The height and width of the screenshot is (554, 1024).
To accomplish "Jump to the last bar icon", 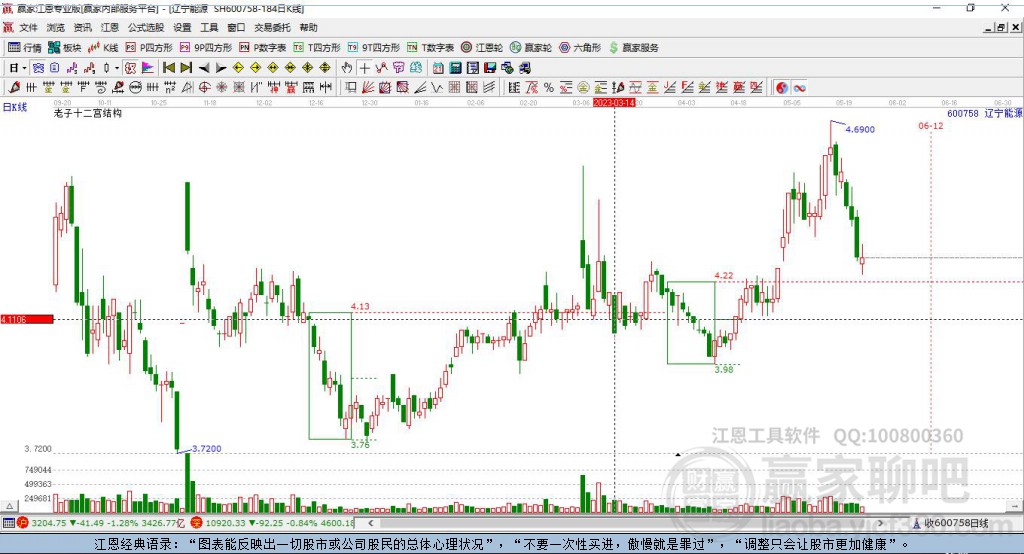I will click(x=186, y=68).
